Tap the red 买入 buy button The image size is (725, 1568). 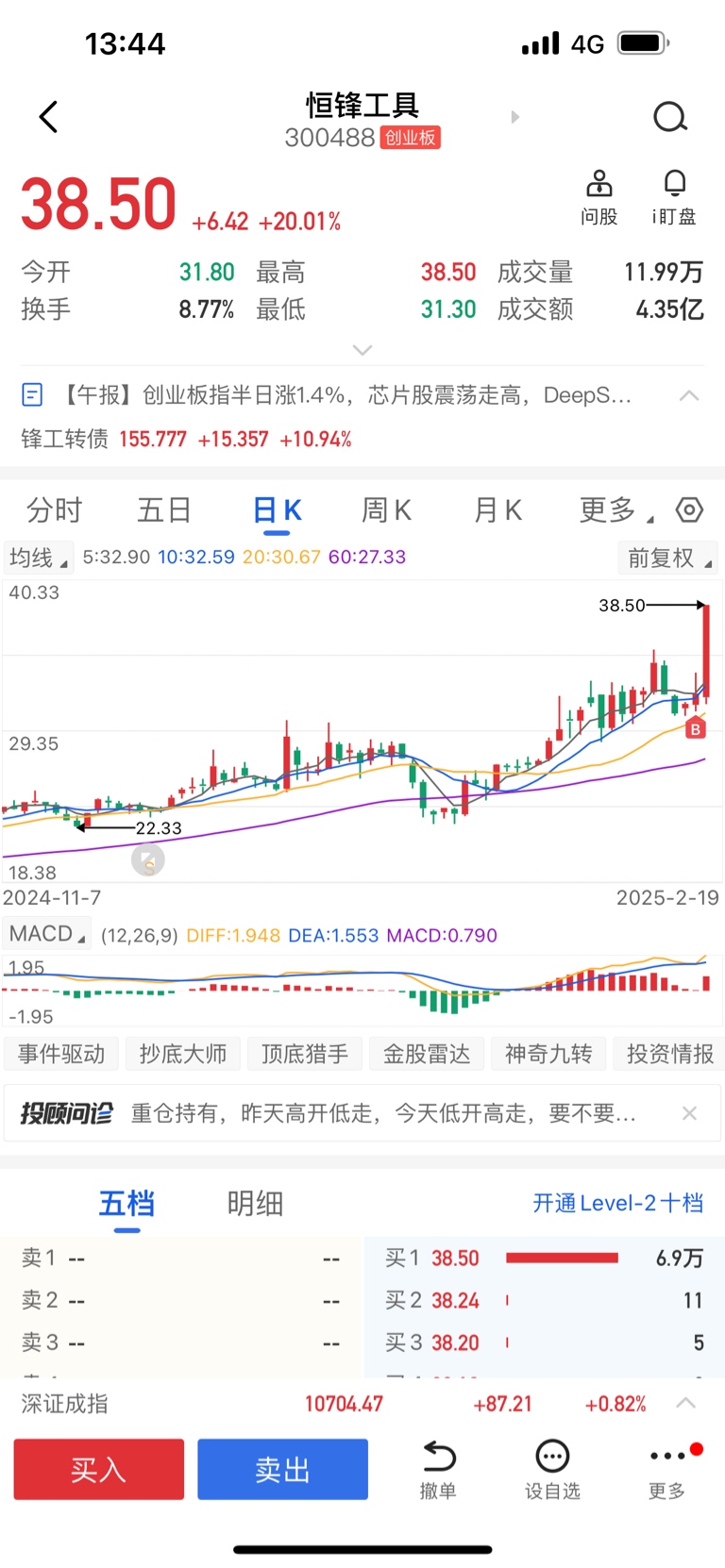tap(99, 1469)
